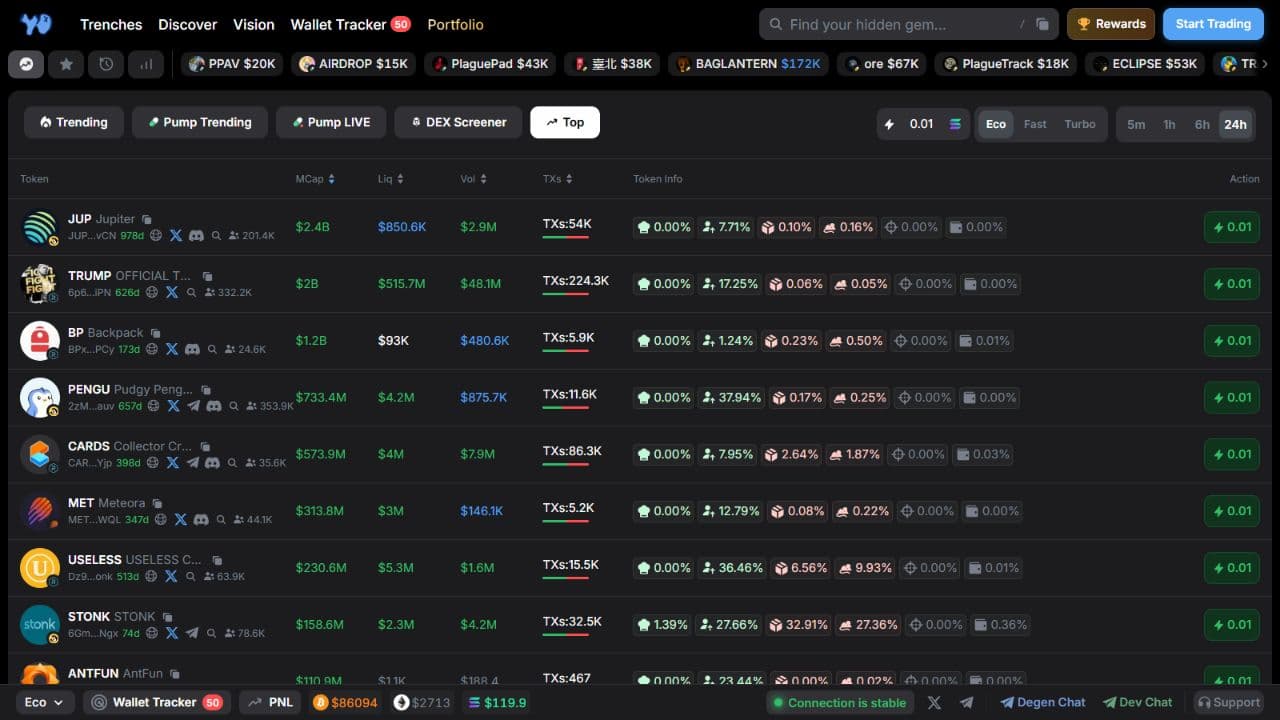Search MET Meteora with magnifier icon
Image resolution: width=1280 pixels, height=720 pixels.
(221, 520)
